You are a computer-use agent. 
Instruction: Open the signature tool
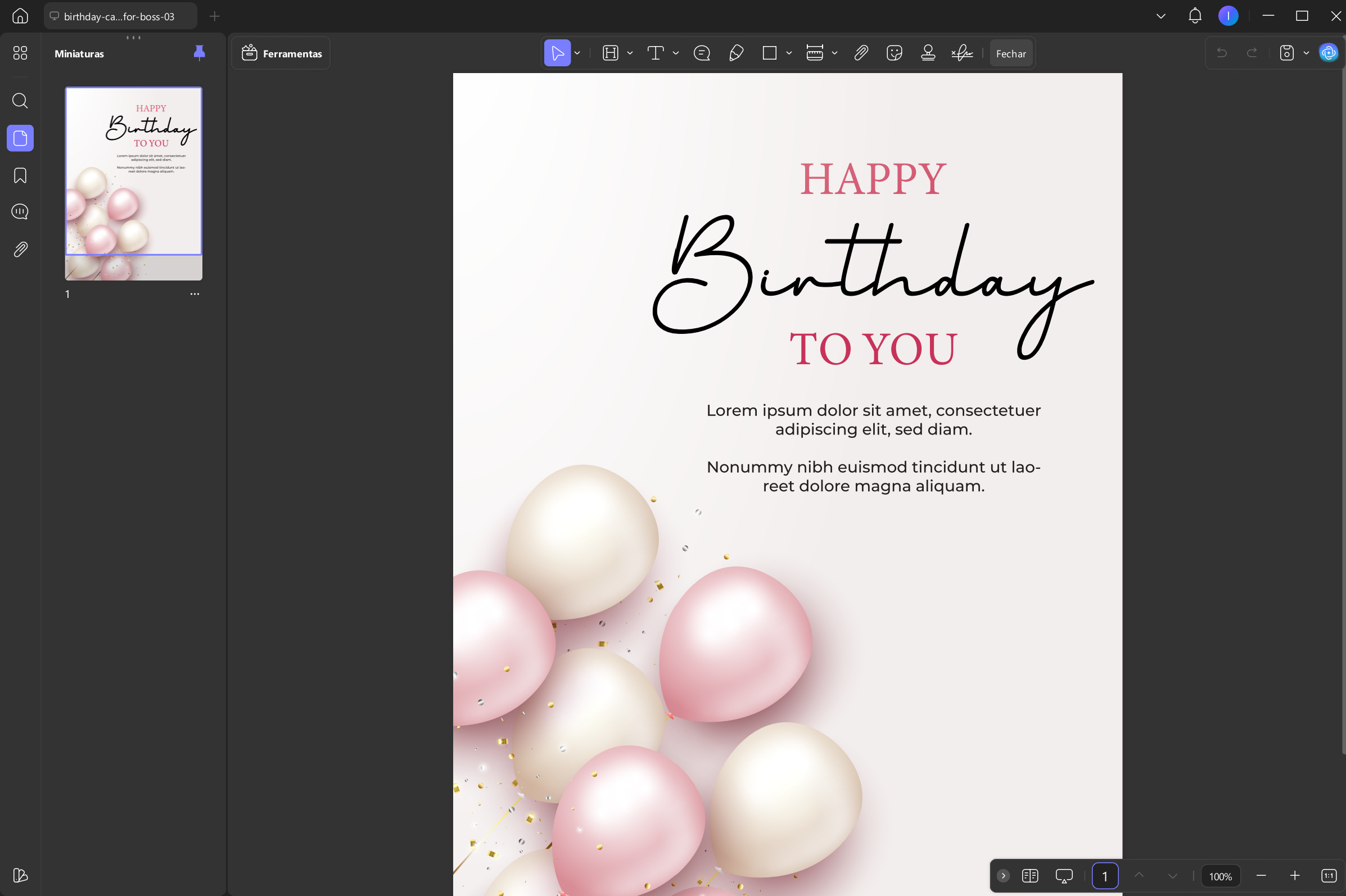click(962, 53)
